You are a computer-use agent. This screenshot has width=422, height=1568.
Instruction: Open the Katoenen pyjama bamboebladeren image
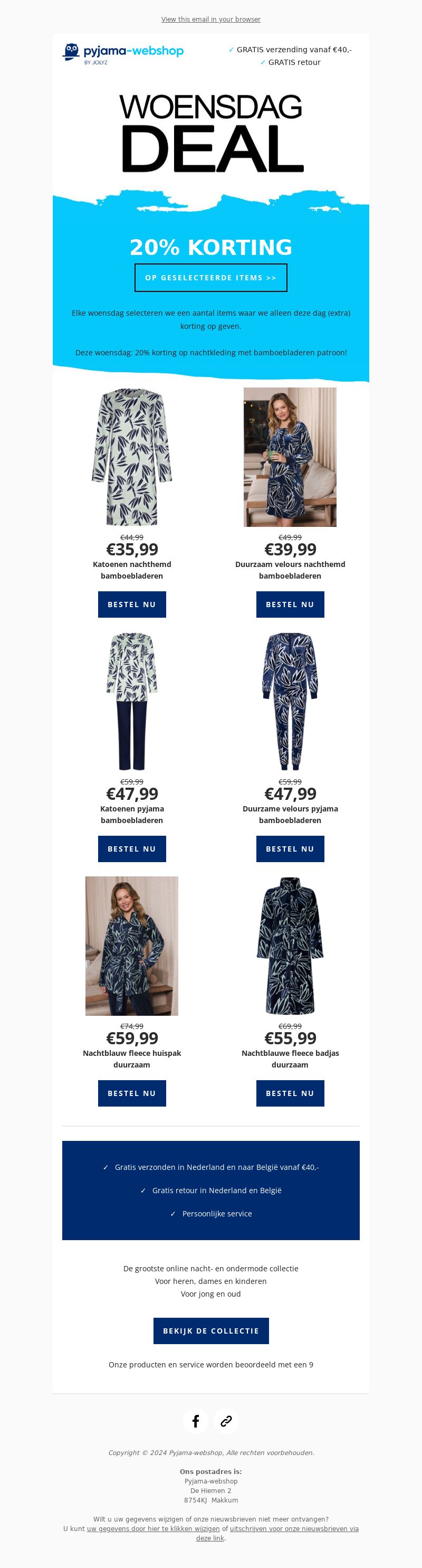pyautogui.click(x=132, y=702)
